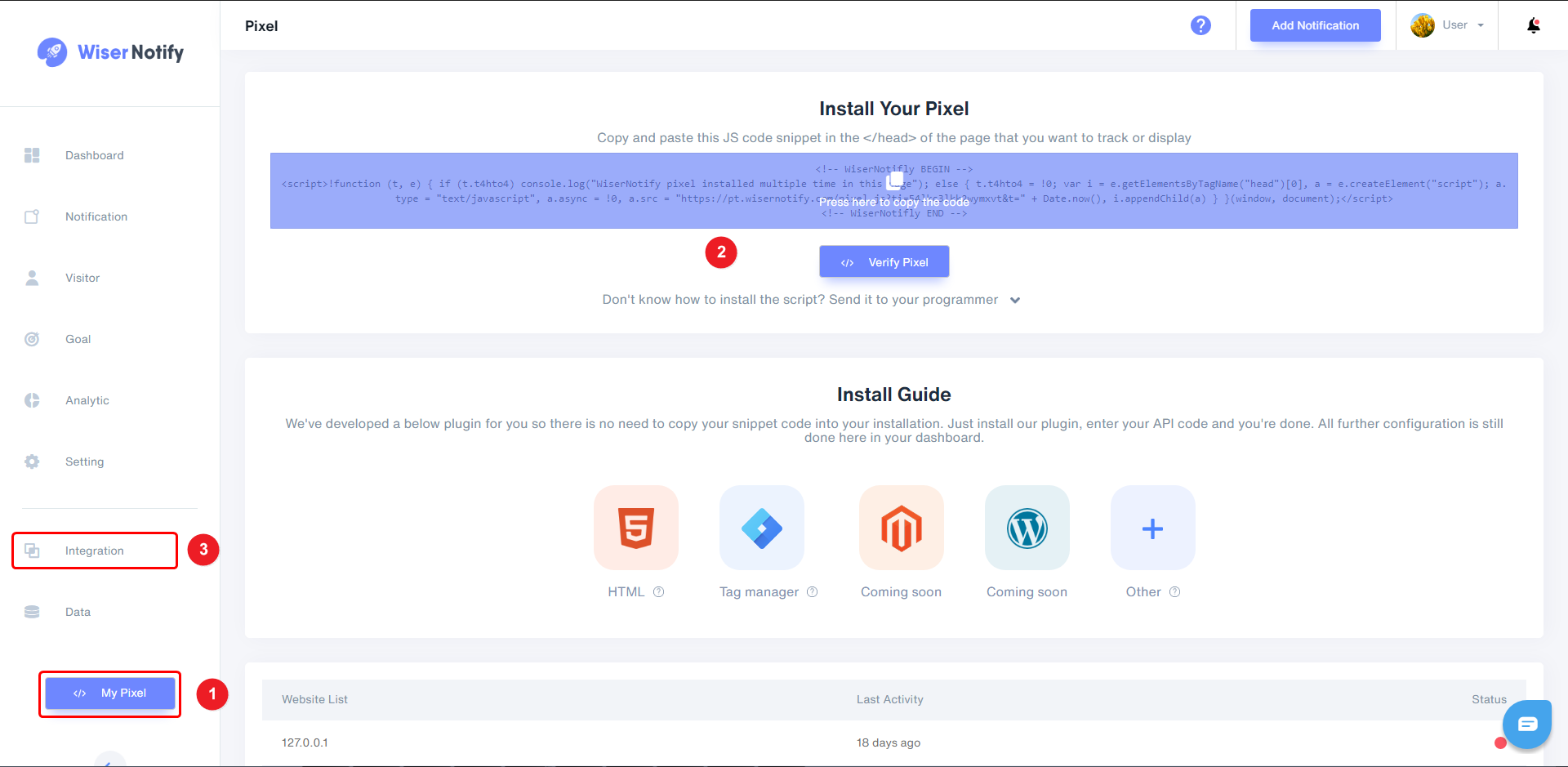Click the Visitor person icon
The width and height of the screenshot is (1568, 767).
click(x=32, y=278)
